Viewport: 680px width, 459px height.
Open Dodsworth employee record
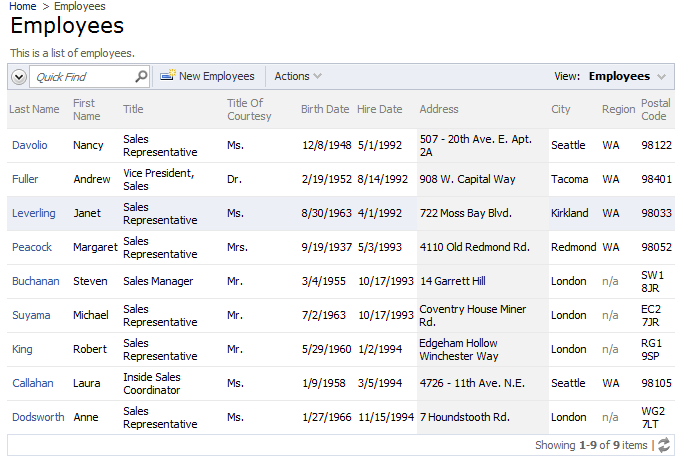(38, 417)
